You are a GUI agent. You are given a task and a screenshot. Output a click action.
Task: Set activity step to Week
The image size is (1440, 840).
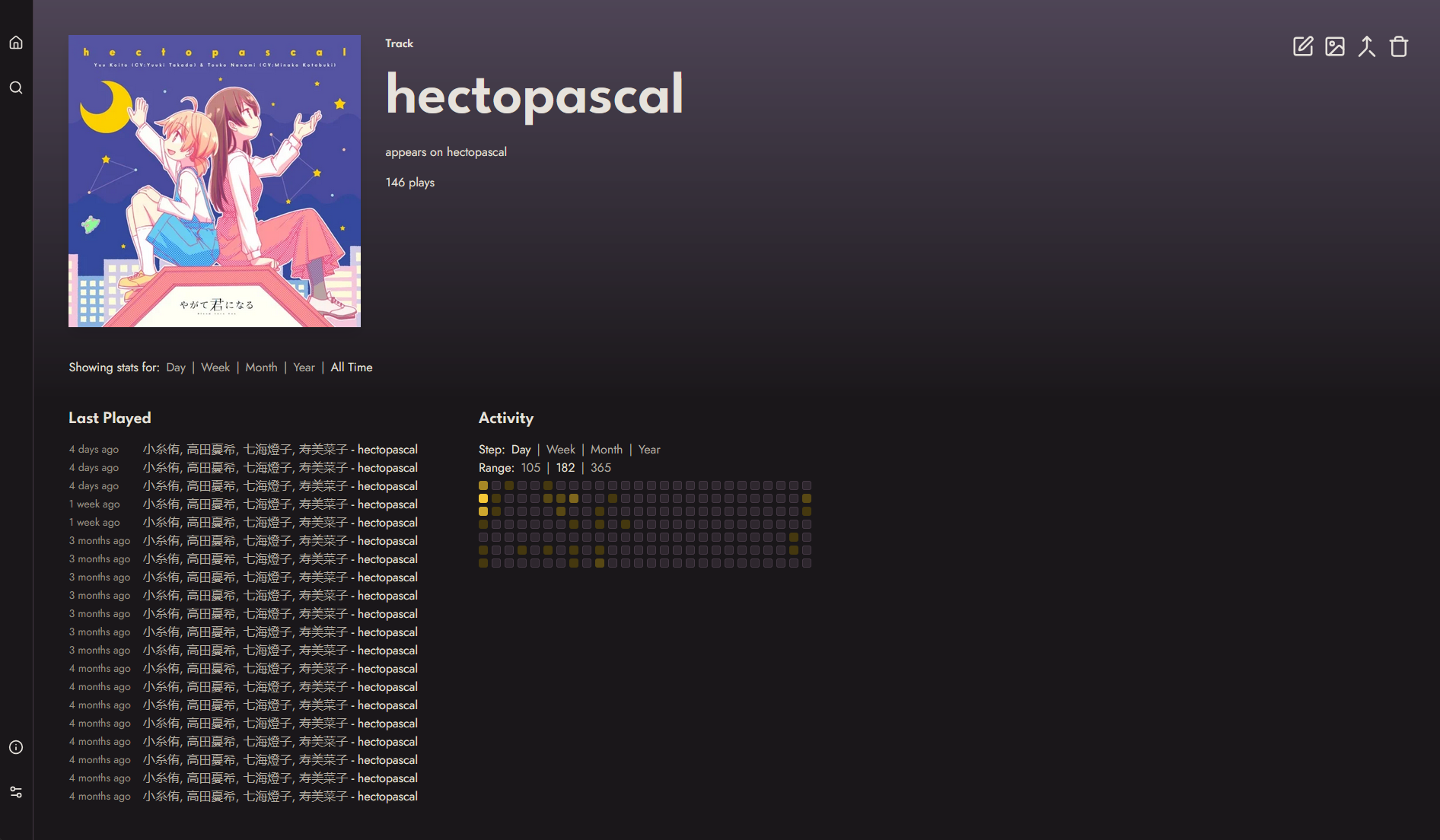pos(560,450)
